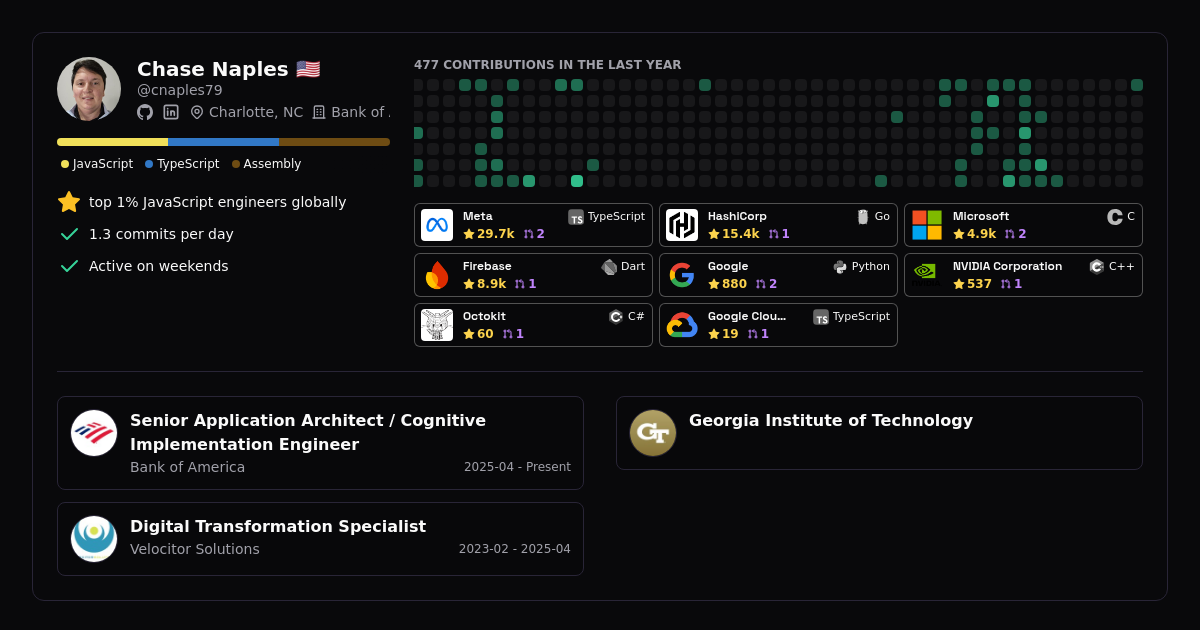The image size is (1200, 630).
Task: Click the Meta organization logo
Action: 437,225
